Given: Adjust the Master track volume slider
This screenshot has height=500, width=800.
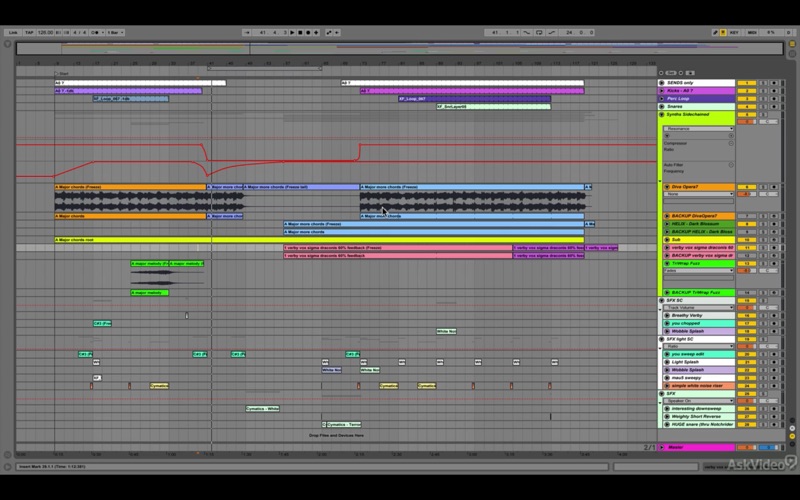Looking at the screenshot, I should click(x=747, y=447).
